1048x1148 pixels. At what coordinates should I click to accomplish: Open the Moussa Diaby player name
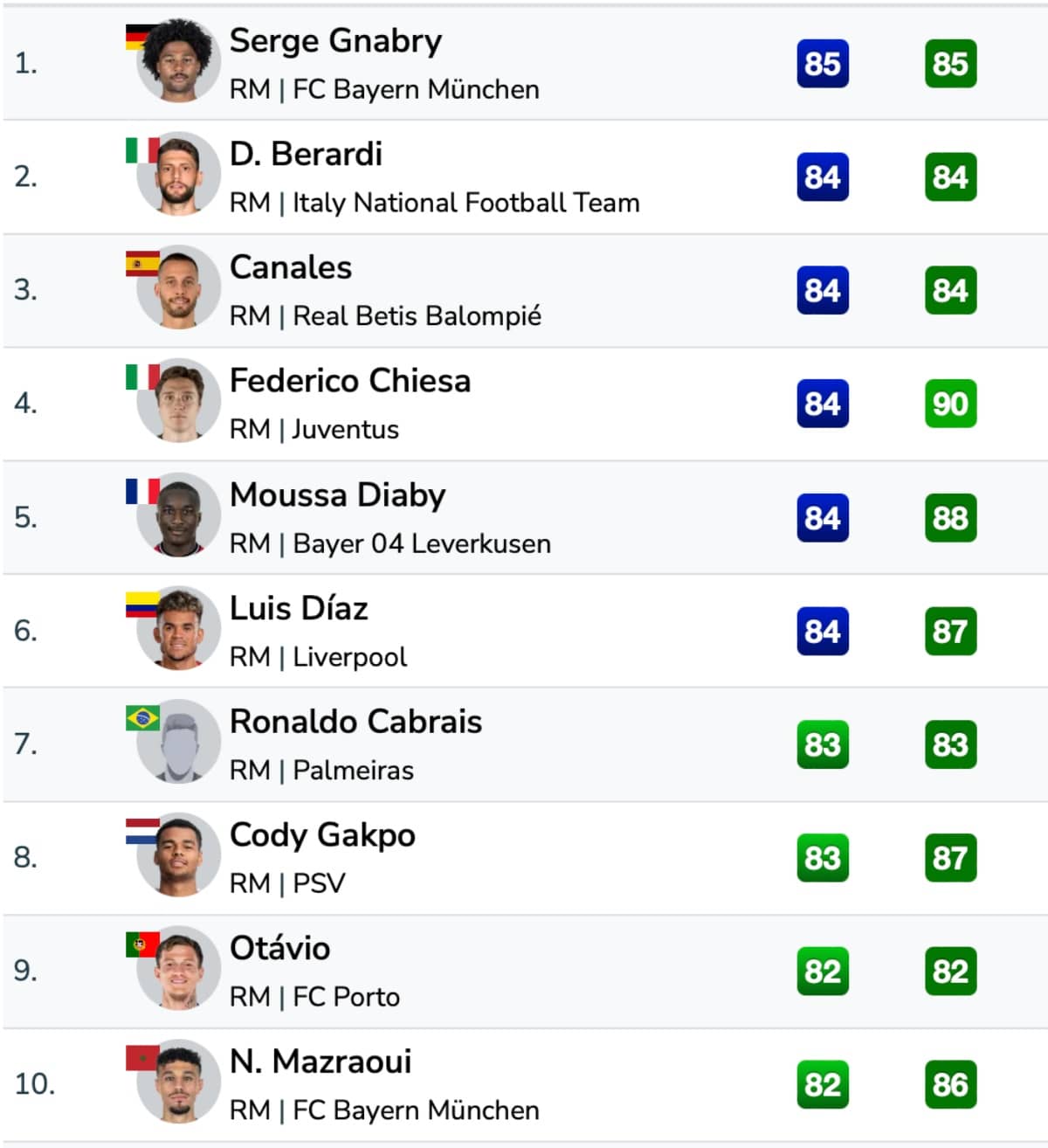[338, 495]
